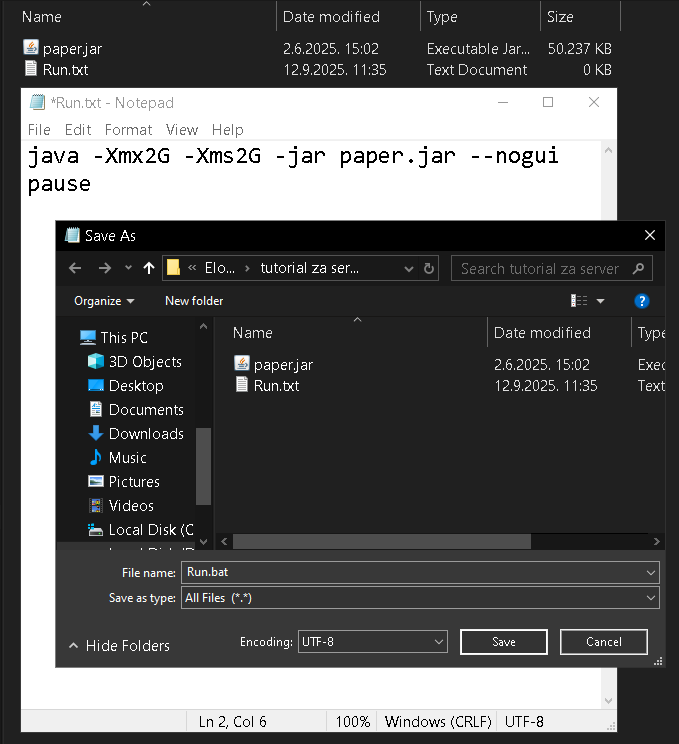Open the Format menu in Notepad
The image size is (679, 744).
click(128, 129)
